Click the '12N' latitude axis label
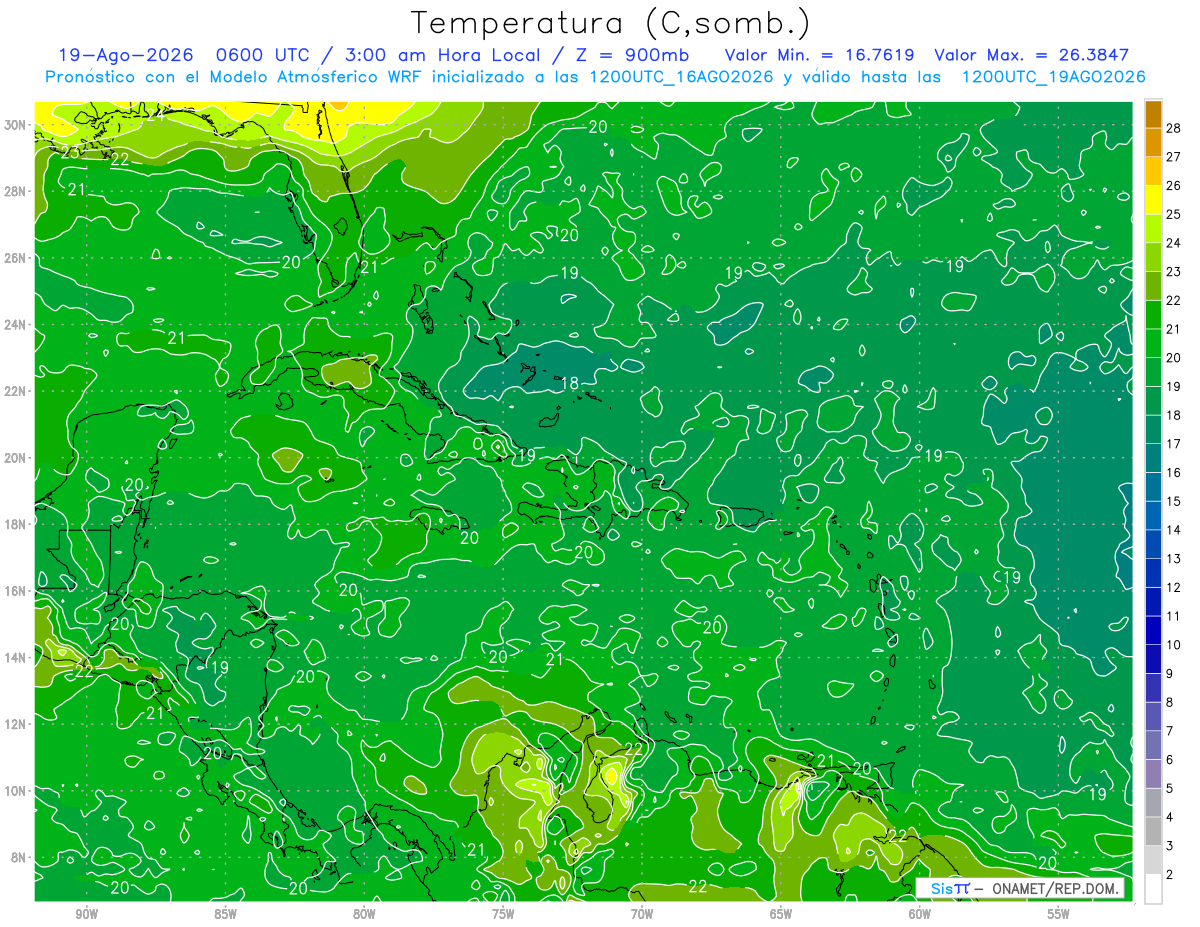Image resolution: width=1200 pixels, height=927 pixels. pos(14,724)
